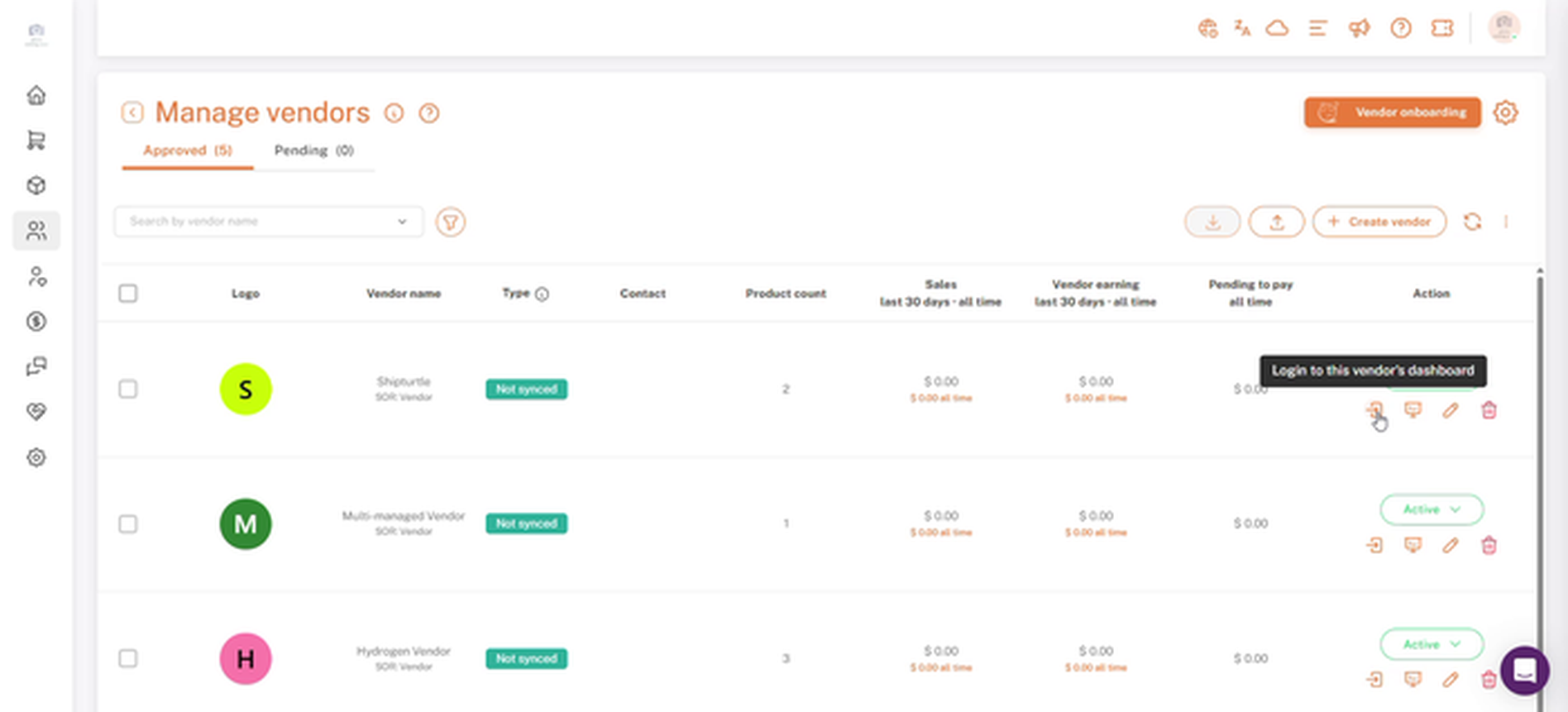Message the Multi-managed Vendor chat icon
Viewport: 1568px width, 712px height.
1413,545
